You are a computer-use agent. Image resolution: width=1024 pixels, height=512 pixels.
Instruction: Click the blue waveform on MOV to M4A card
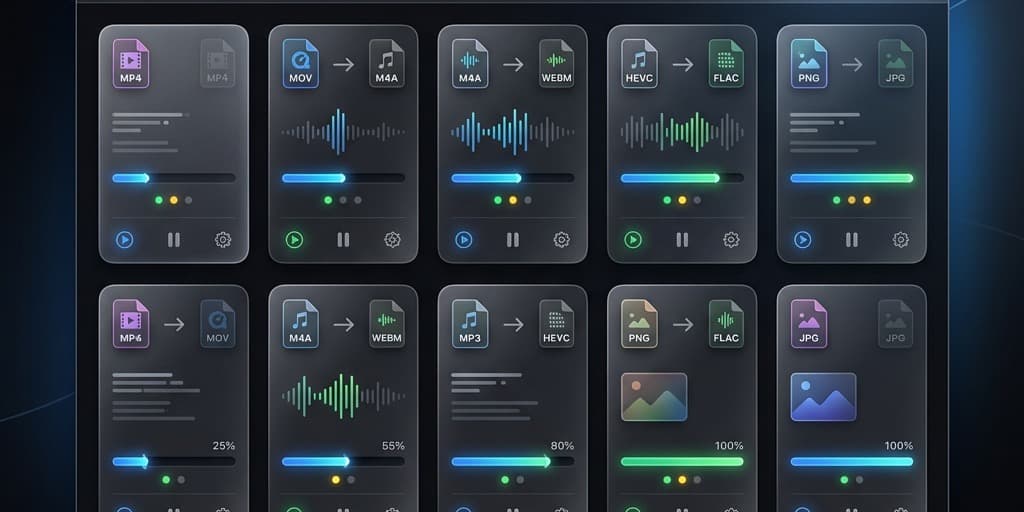[x=343, y=131]
